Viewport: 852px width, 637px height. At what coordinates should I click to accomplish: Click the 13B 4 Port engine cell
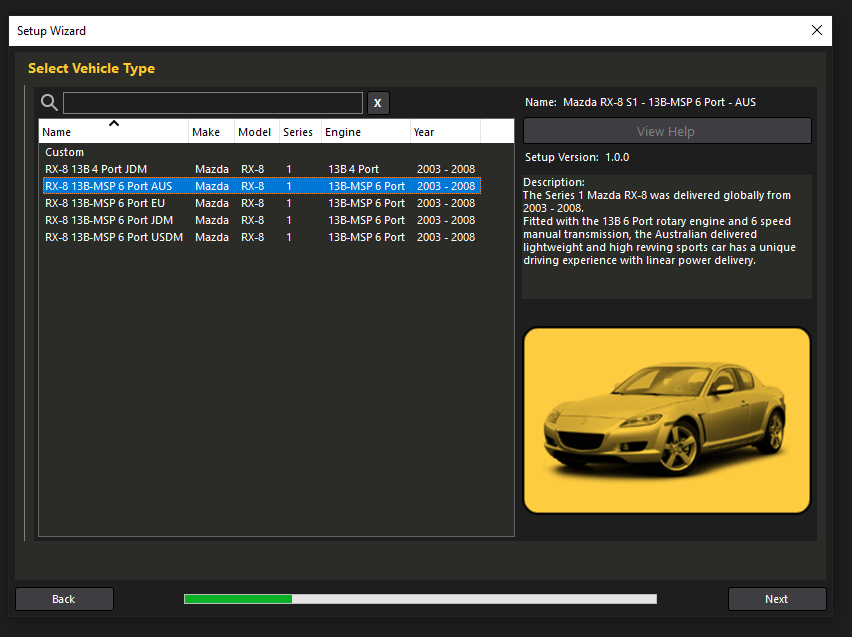[353, 169]
